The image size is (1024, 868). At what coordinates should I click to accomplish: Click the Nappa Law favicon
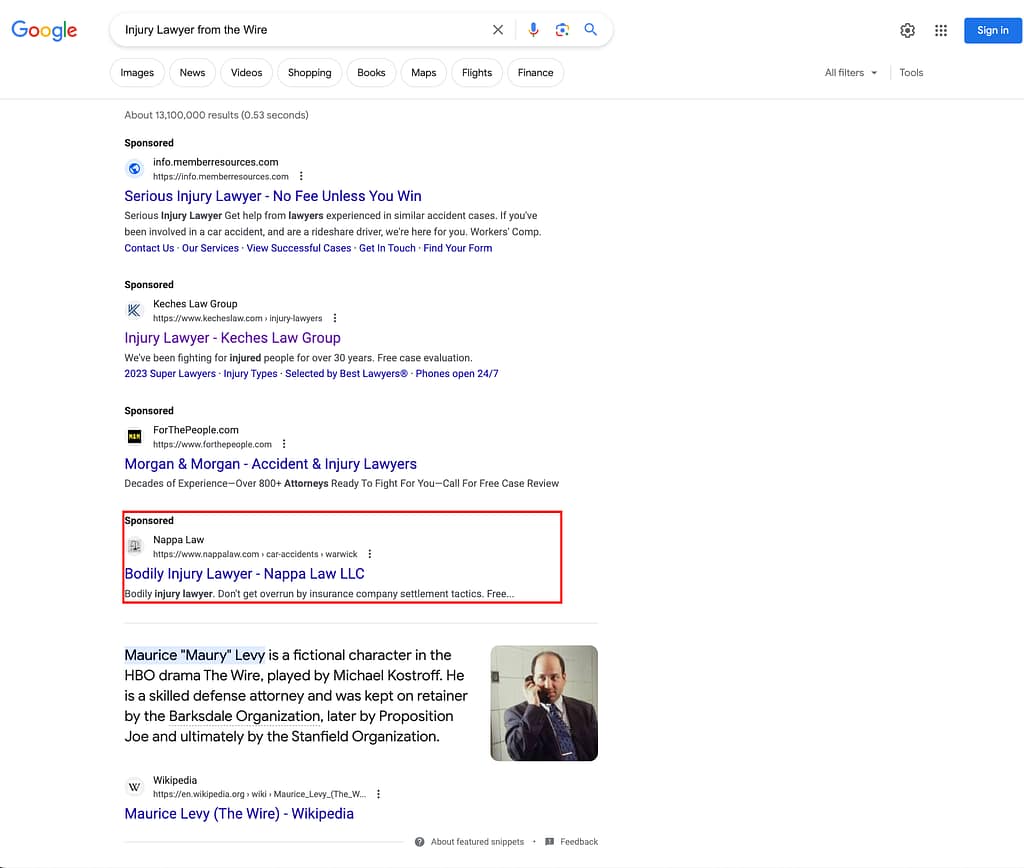(135, 546)
